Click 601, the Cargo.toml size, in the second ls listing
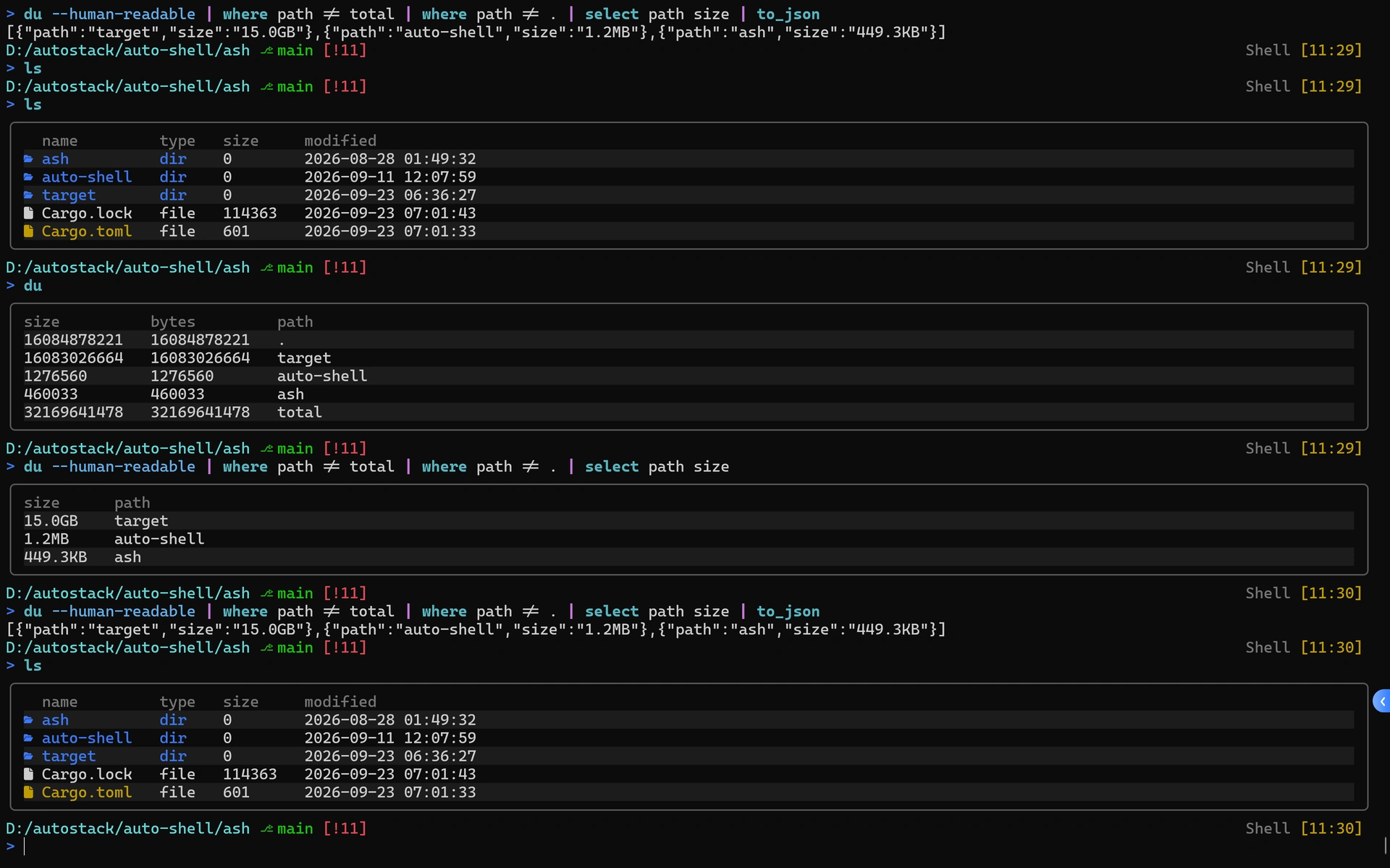This screenshot has height=868, width=1390. (236, 792)
